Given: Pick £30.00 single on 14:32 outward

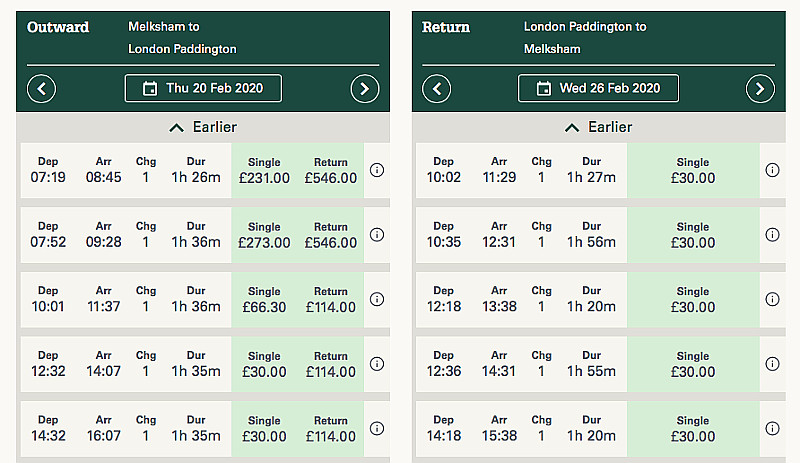Looking at the screenshot, I should [x=264, y=429].
